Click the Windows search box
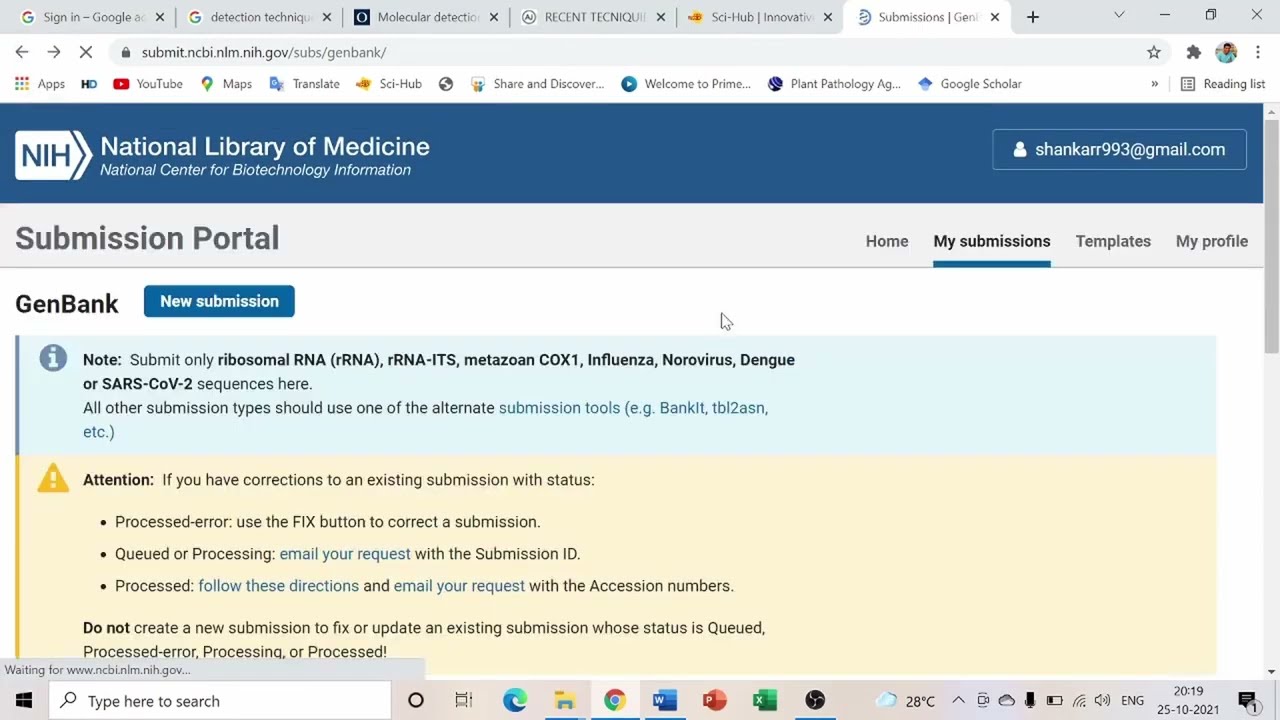This screenshot has width=1280, height=720. coord(219,701)
